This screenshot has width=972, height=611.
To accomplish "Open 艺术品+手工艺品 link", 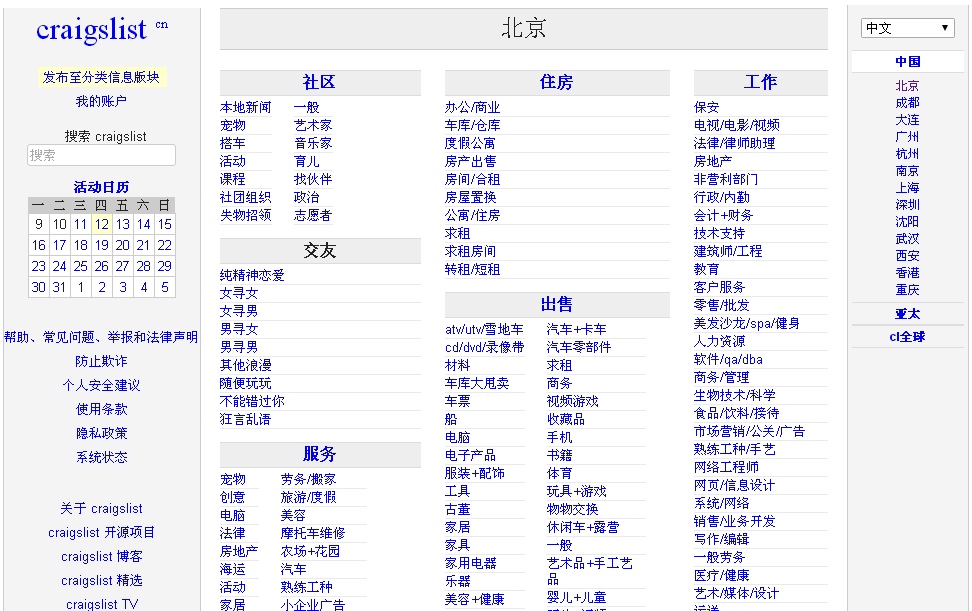I will tap(590, 571).
